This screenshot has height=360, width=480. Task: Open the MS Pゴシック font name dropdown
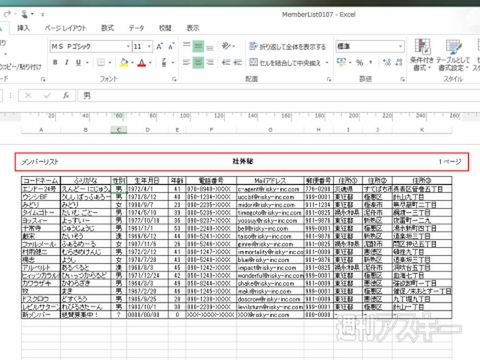click(x=128, y=46)
